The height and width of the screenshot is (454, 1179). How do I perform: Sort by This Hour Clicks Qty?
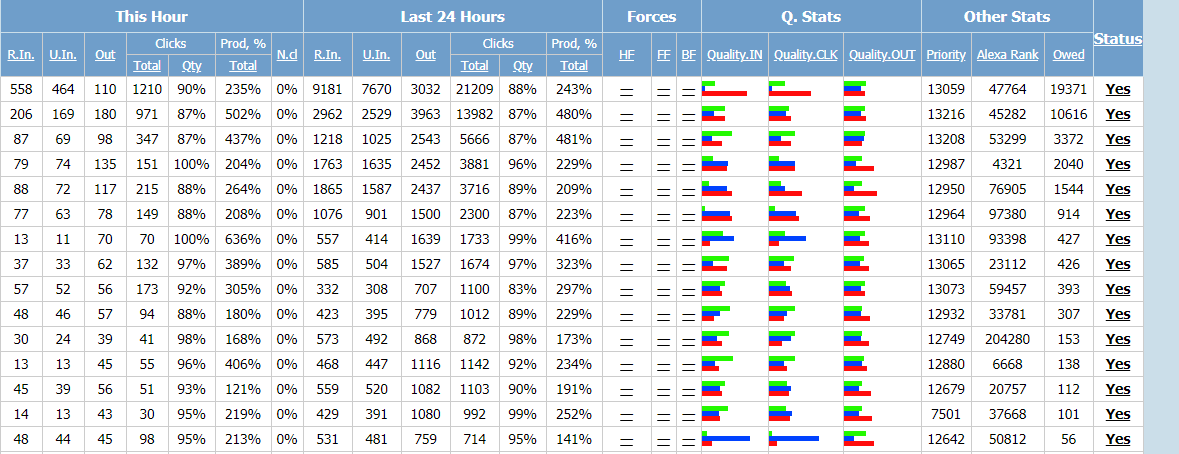coord(191,65)
